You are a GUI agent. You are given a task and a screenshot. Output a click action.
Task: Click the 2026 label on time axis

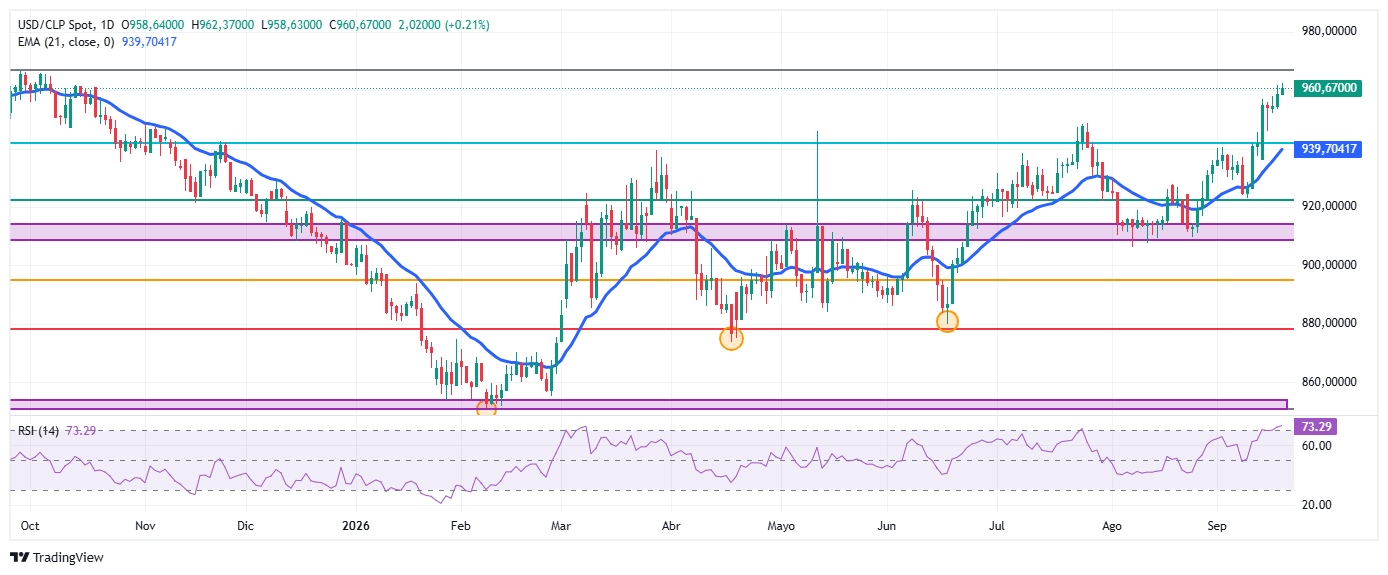pyautogui.click(x=356, y=524)
